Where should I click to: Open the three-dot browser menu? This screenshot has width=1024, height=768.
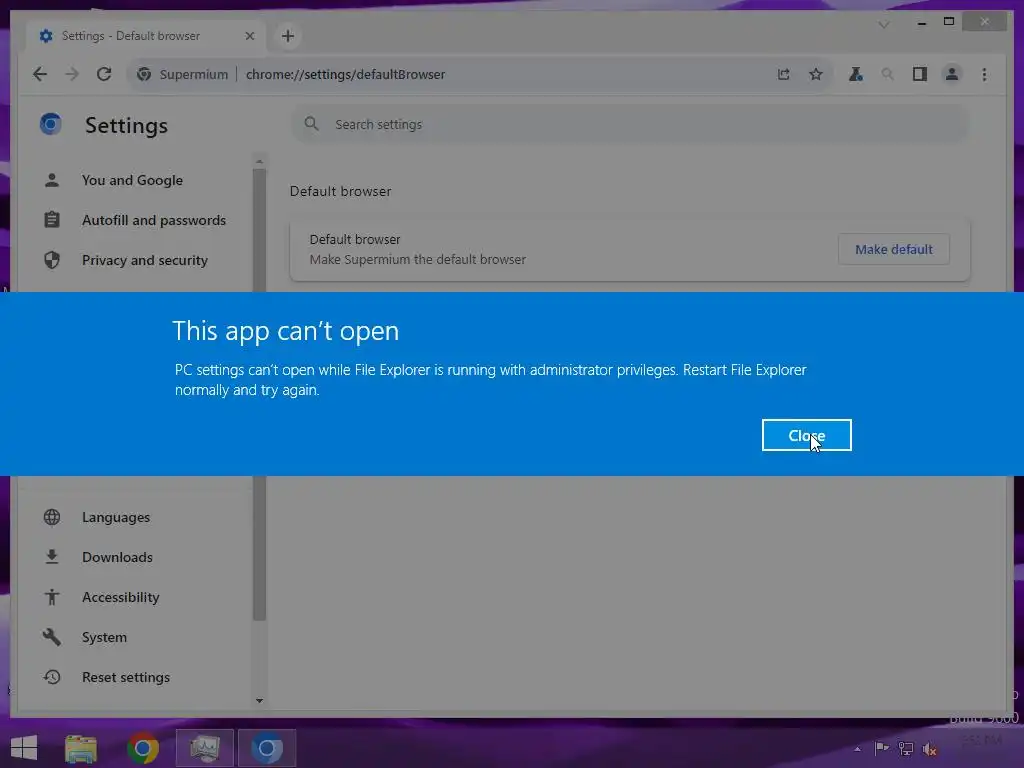tap(984, 74)
